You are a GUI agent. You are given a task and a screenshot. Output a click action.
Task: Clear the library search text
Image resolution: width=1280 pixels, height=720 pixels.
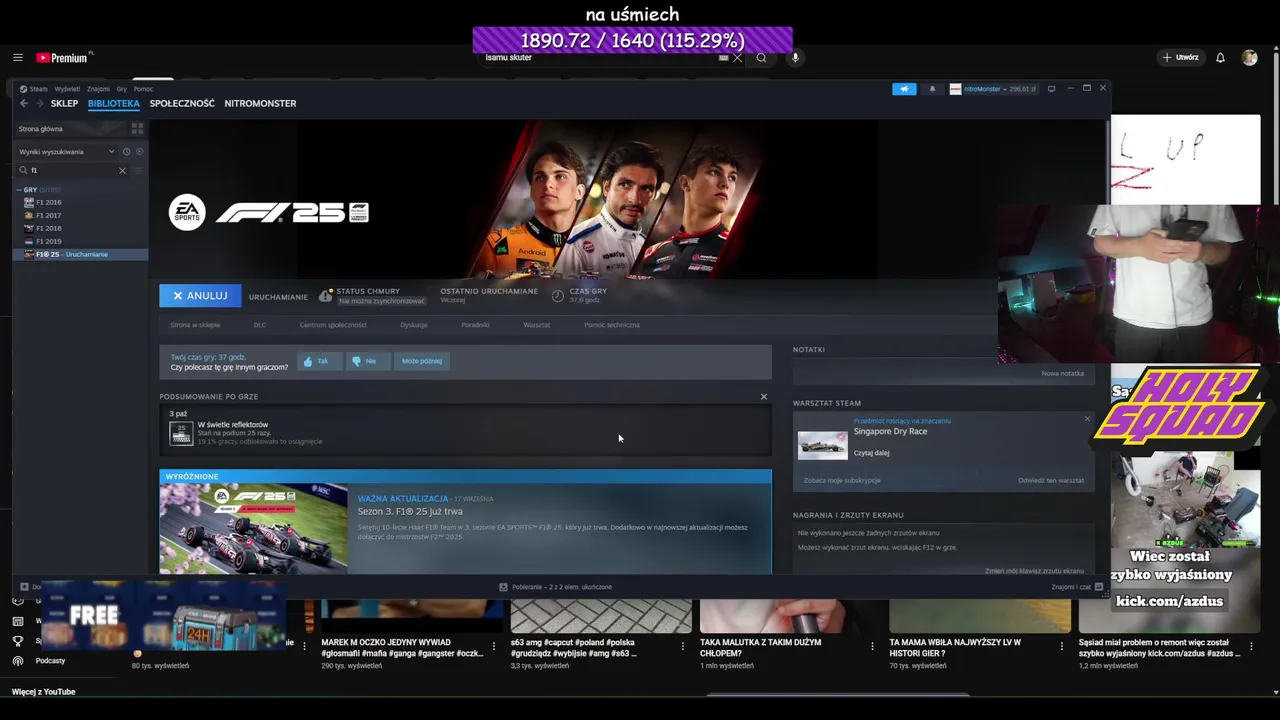point(122,170)
